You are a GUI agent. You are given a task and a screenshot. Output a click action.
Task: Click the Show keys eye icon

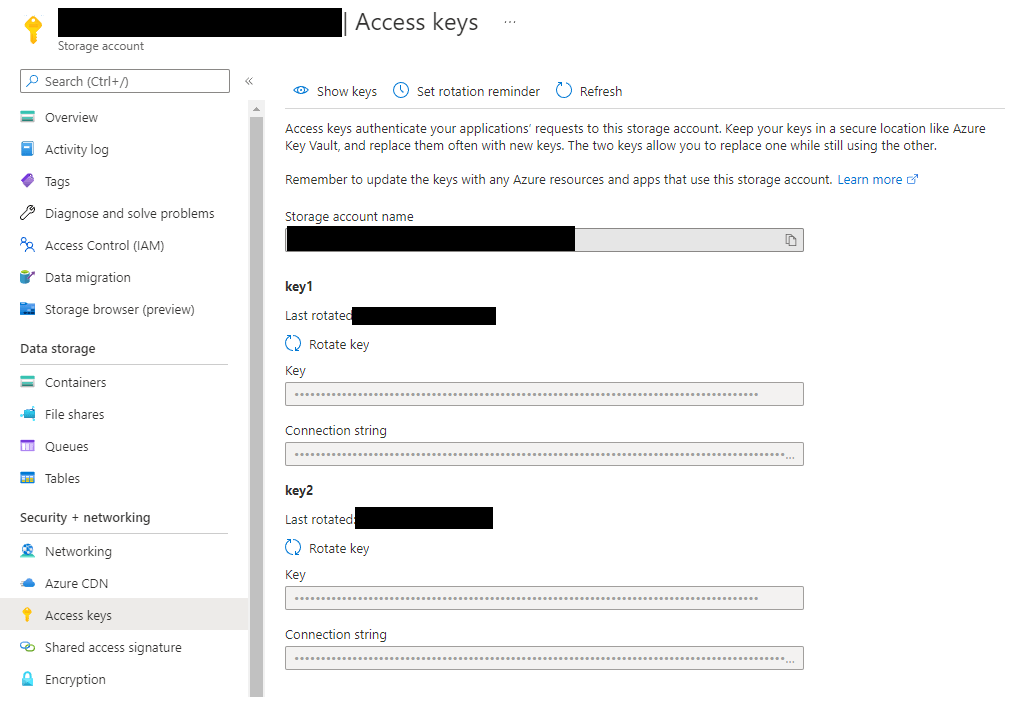pyautogui.click(x=300, y=91)
